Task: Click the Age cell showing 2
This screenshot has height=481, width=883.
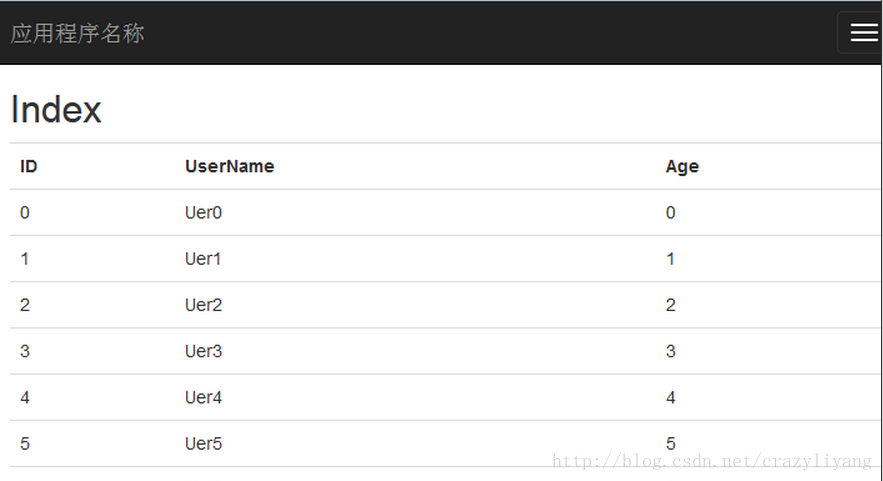Action: point(670,305)
